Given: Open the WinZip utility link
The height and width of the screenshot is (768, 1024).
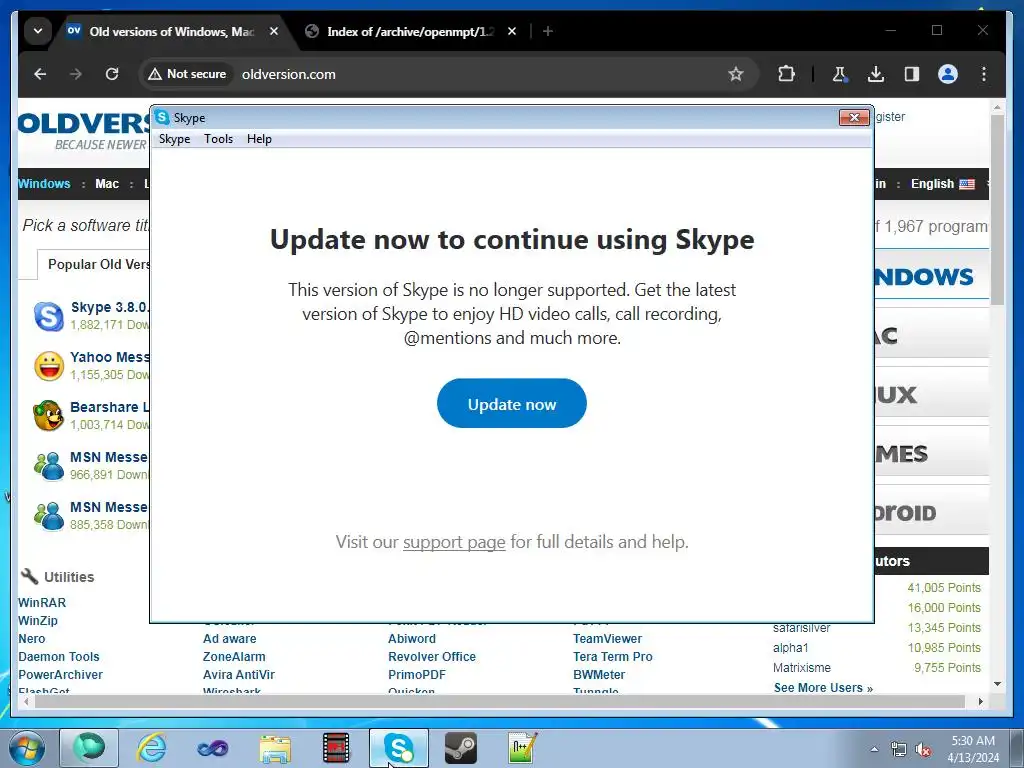Looking at the screenshot, I should click(38, 620).
